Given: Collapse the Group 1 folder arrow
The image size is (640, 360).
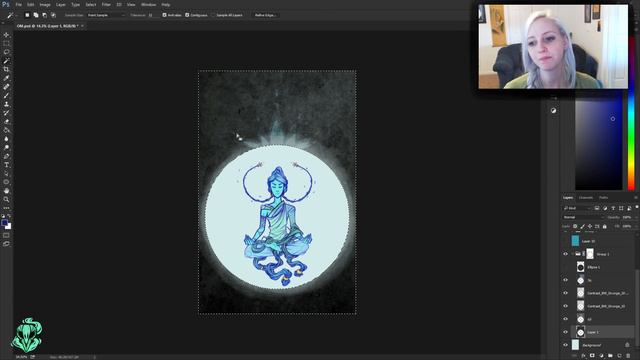Looking at the screenshot, I should click(x=573, y=254).
